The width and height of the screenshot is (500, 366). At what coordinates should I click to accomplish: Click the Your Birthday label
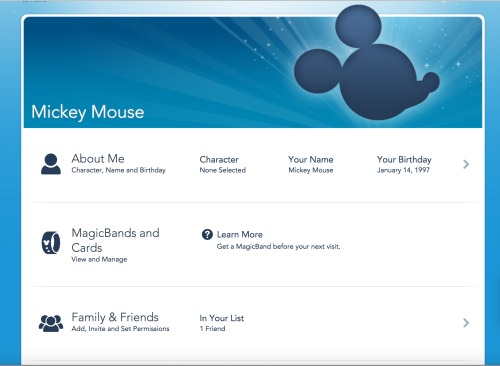point(404,160)
